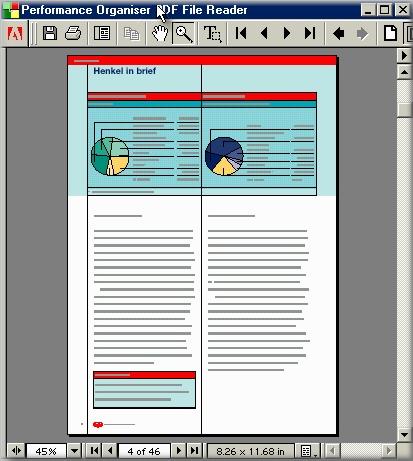
Task: Select the Hand tool
Action: (160, 34)
